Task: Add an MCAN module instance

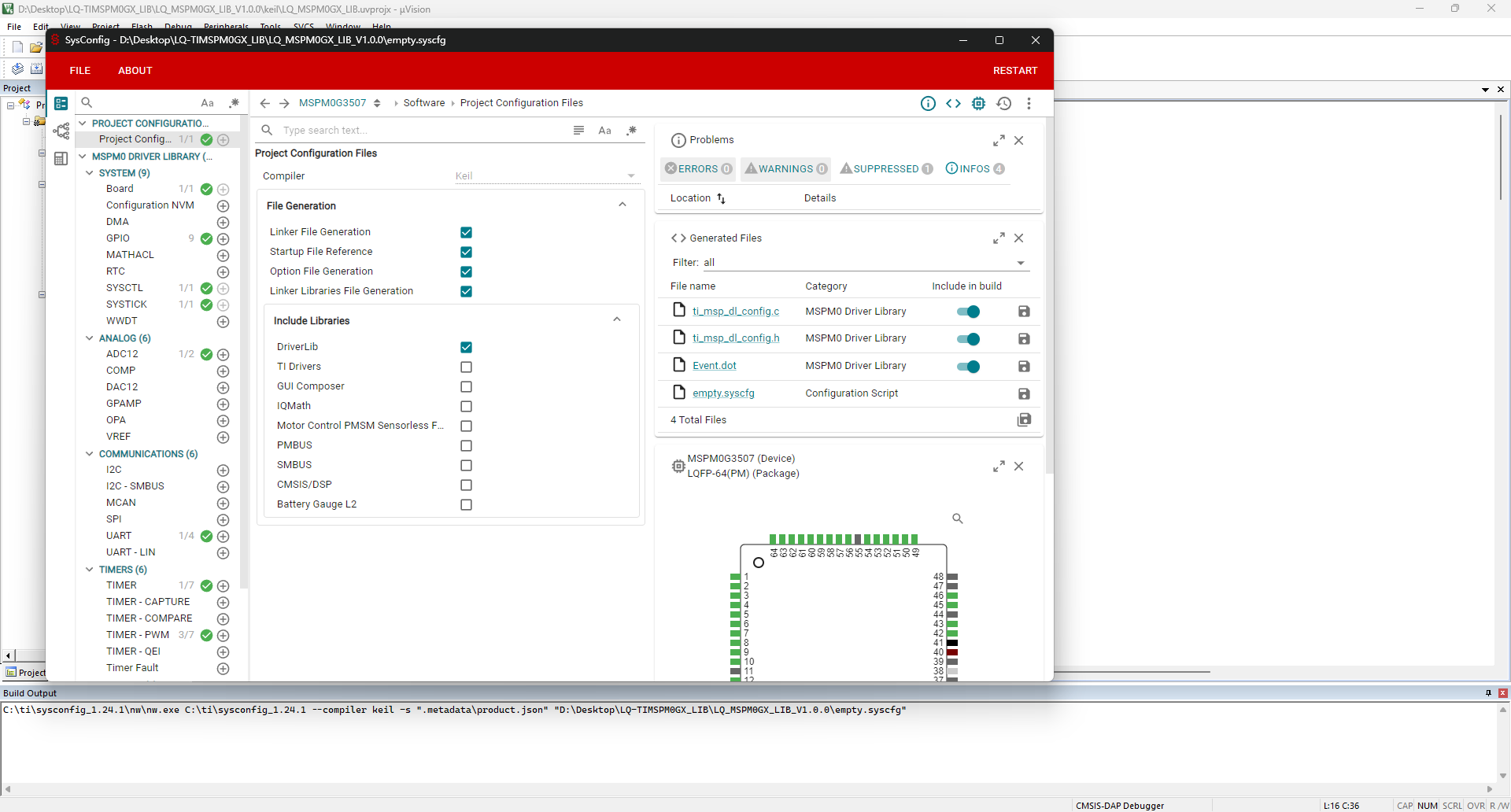Action: [223, 504]
